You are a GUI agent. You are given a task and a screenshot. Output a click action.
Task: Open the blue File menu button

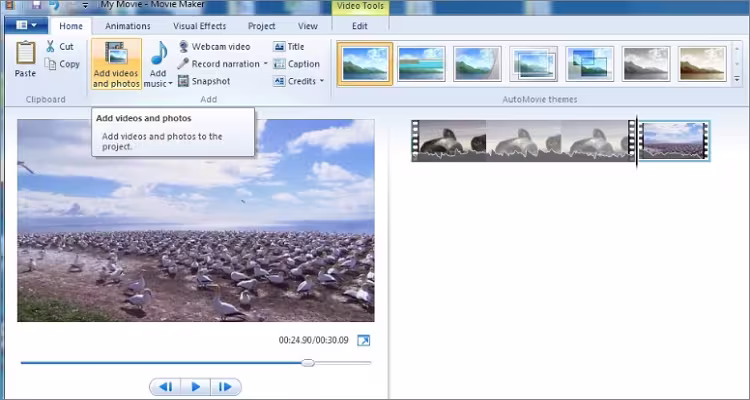click(26, 25)
